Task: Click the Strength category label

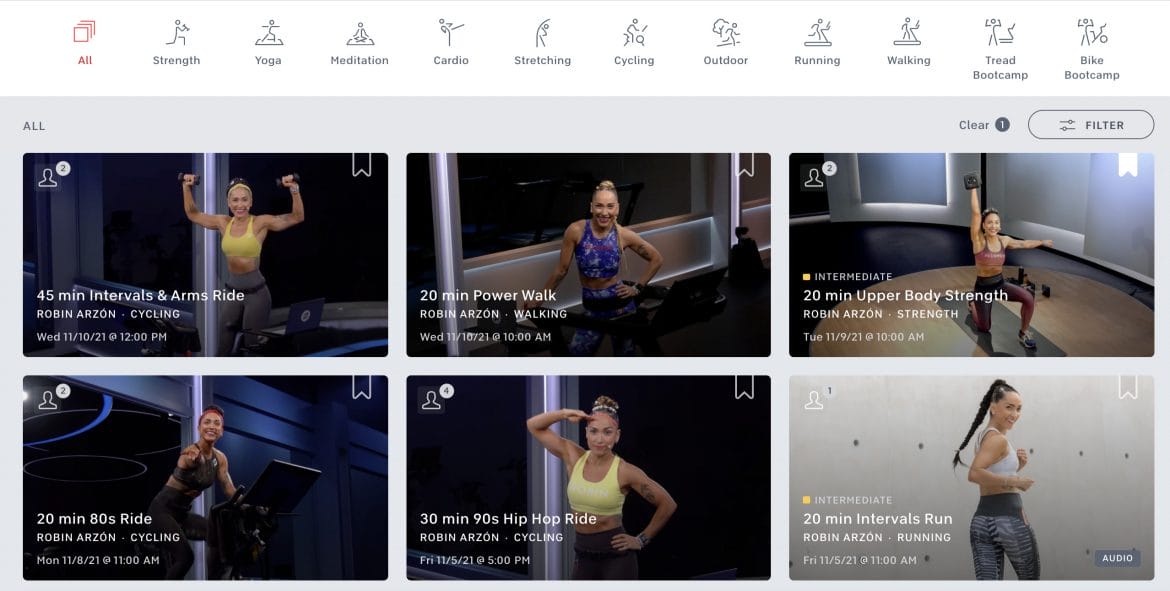Action: 177,60
